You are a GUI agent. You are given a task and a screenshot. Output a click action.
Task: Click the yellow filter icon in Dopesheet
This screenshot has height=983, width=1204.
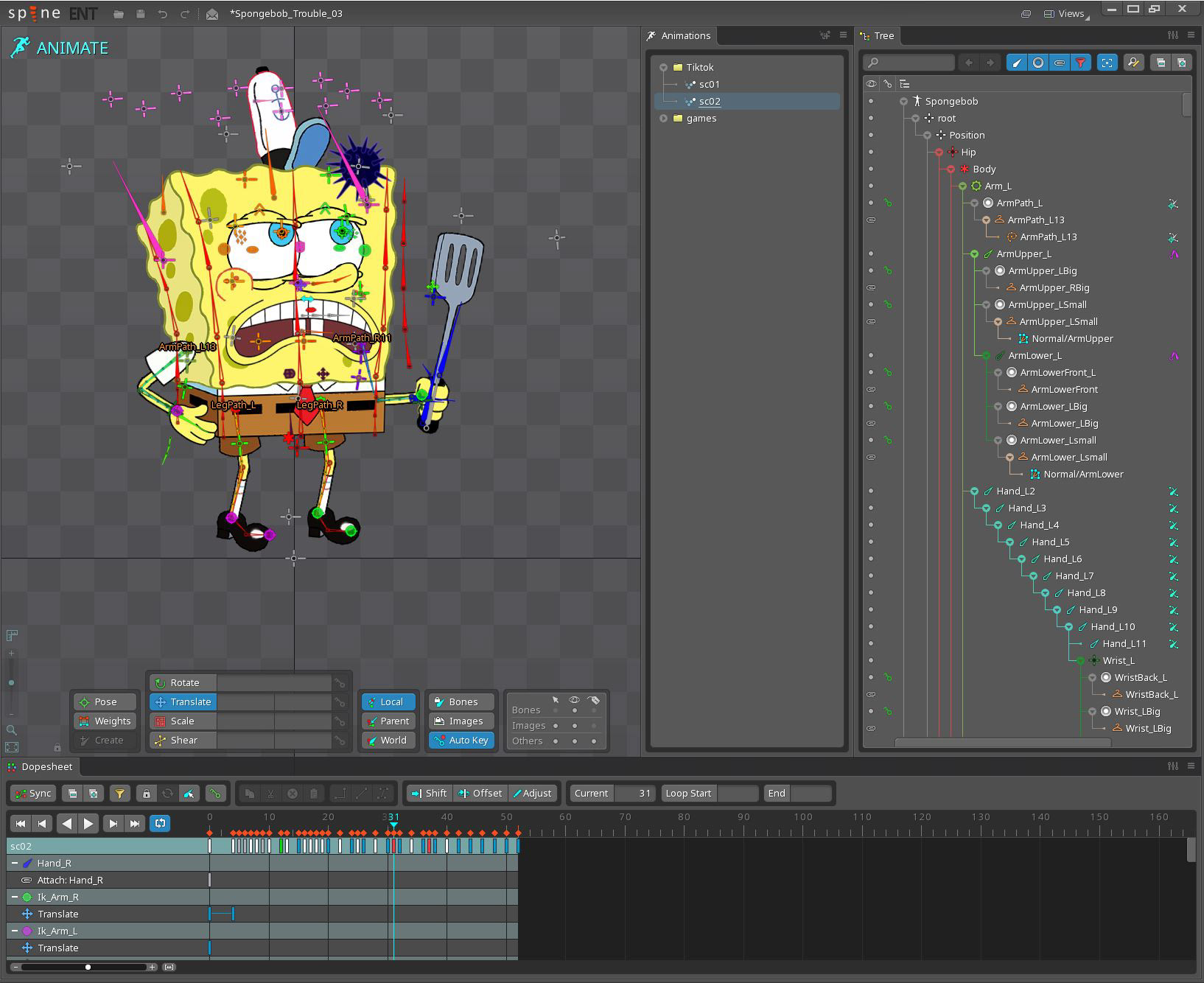(x=119, y=794)
